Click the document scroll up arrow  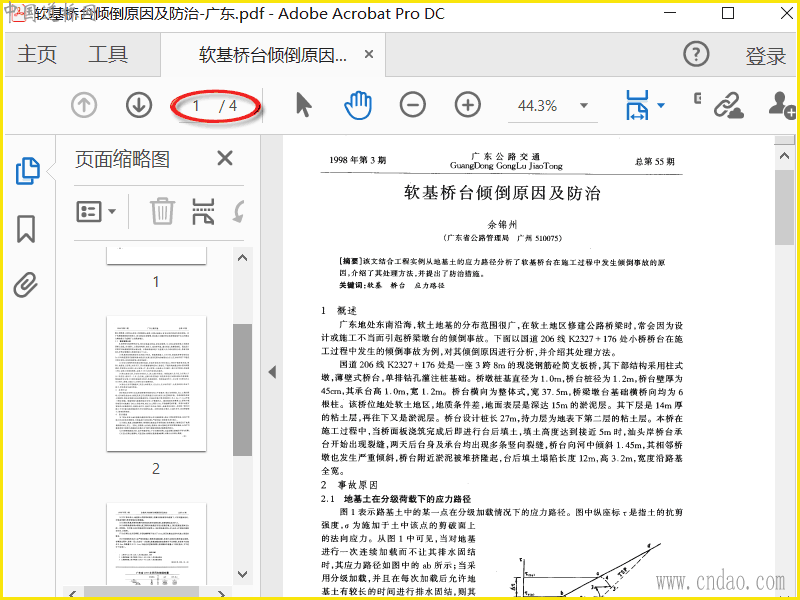click(784, 156)
